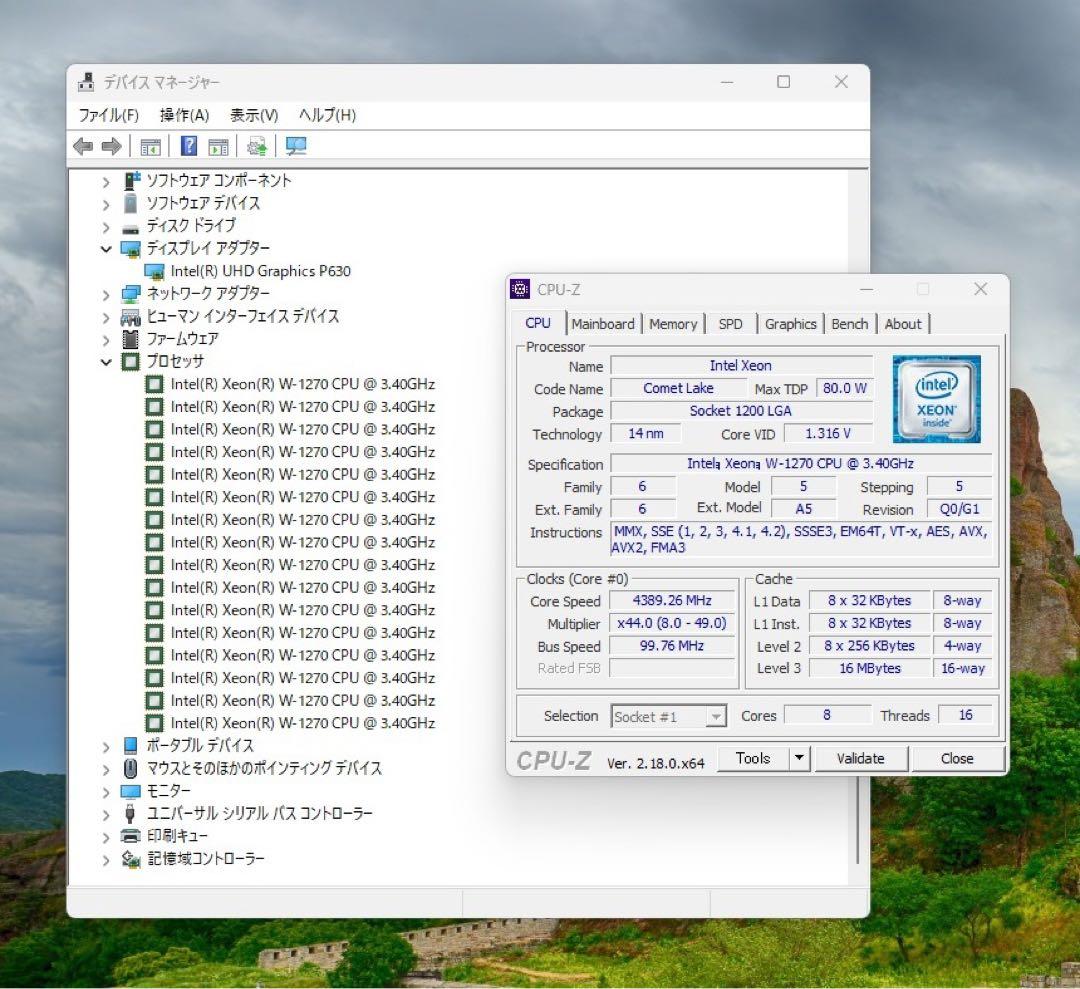The image size is (1080, 989).
Task: Switch to the SPD tab in CPU-Z
Action: 730,324
